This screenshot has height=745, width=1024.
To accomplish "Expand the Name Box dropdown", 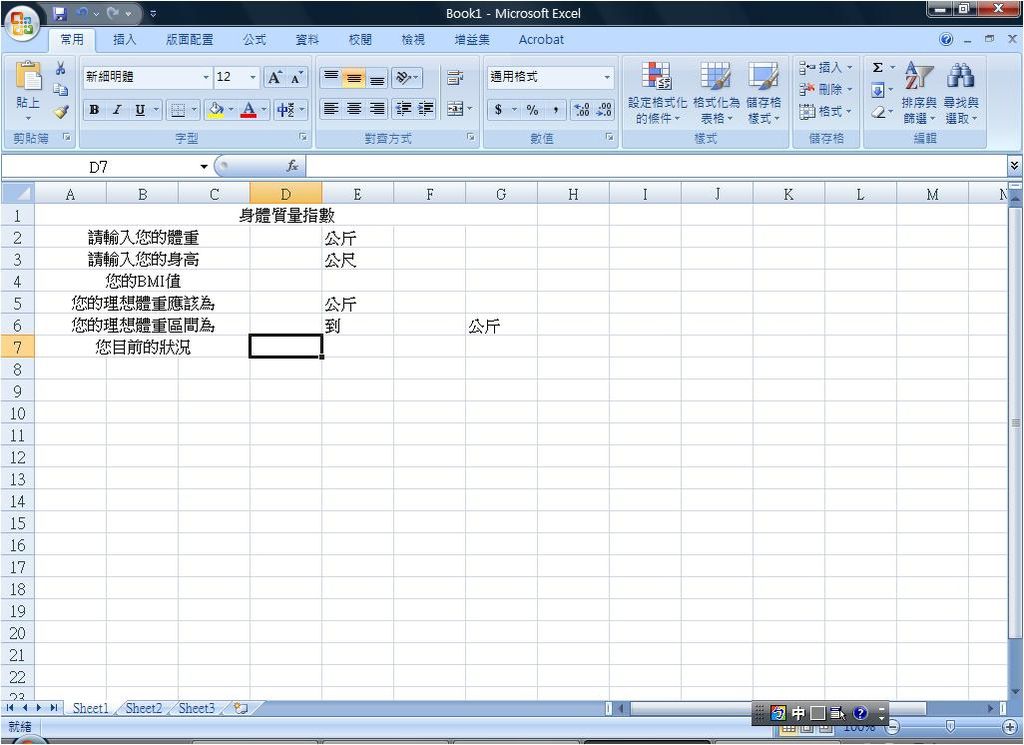I will pos(204,167).
